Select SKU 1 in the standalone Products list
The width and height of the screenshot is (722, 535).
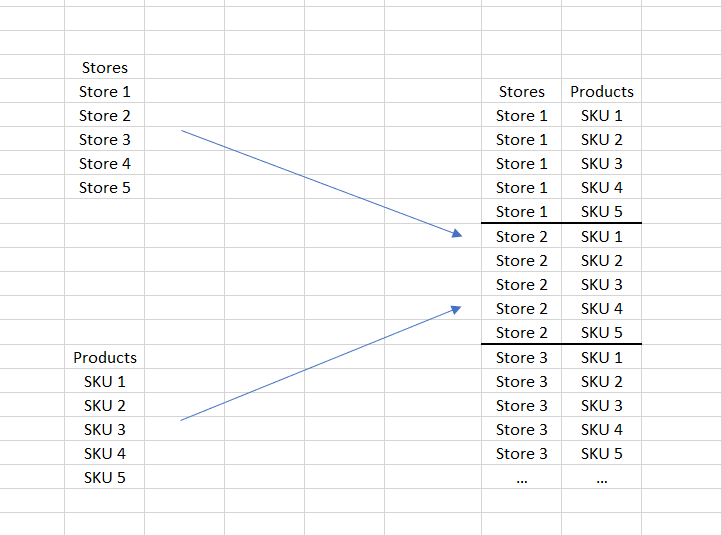(105, 382)
